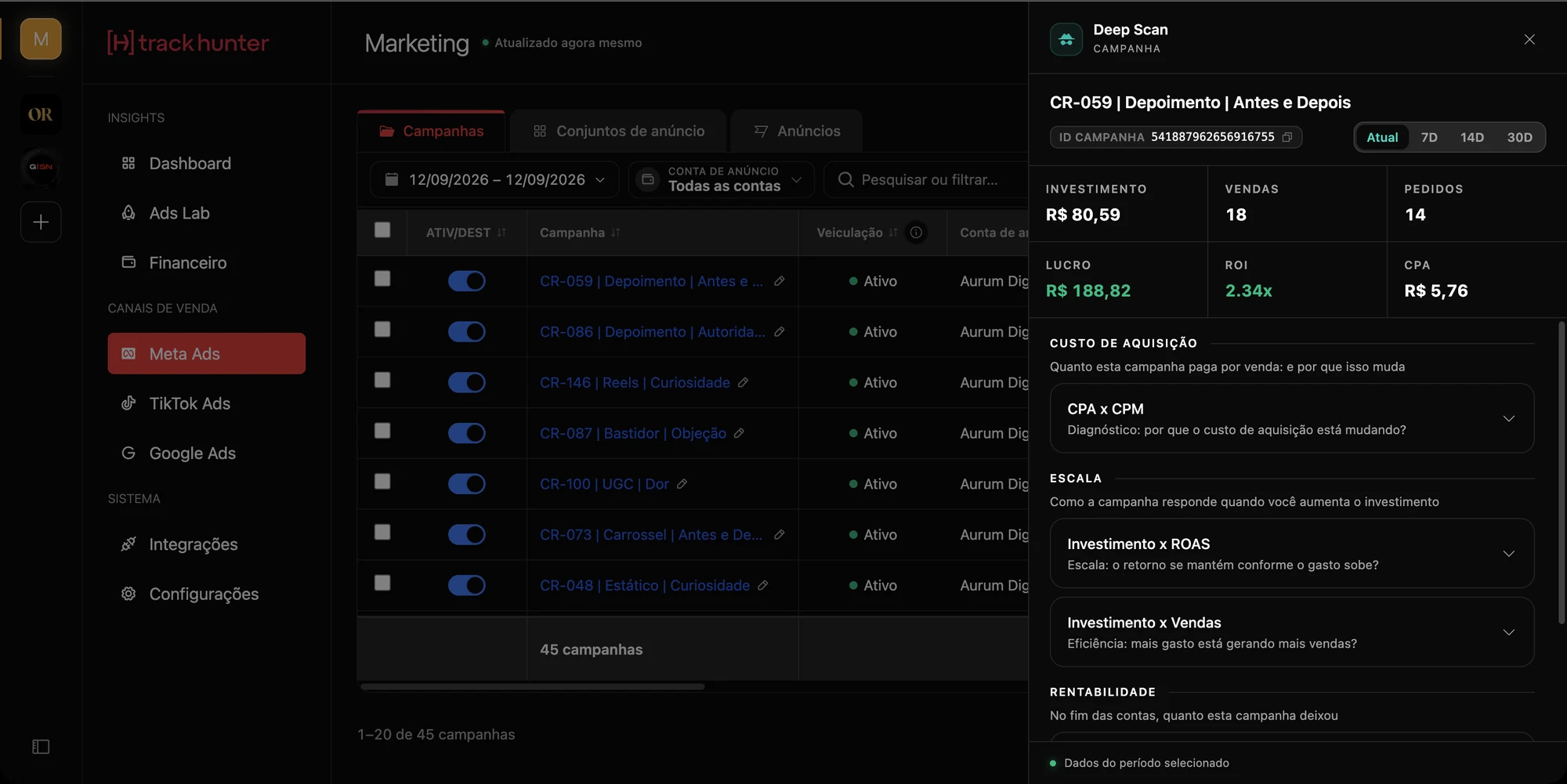Toggle off the CR-086 campaign switch
Screen dimensions: 1567x784
pos(467,332)
